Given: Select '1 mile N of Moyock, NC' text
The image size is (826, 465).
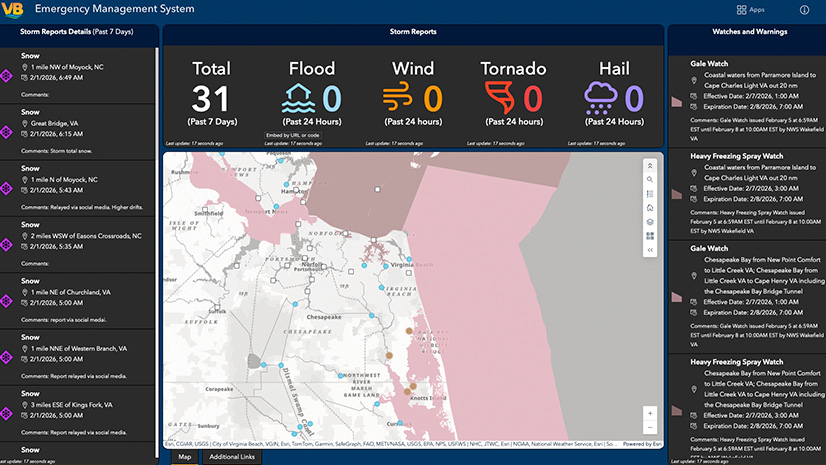Looking at the screenshot, I should click(x=64, y=180).
